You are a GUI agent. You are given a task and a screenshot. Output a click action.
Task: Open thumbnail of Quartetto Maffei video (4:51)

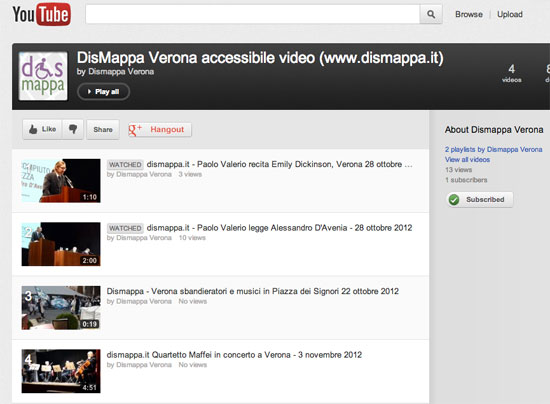click(x=61, y=371)
